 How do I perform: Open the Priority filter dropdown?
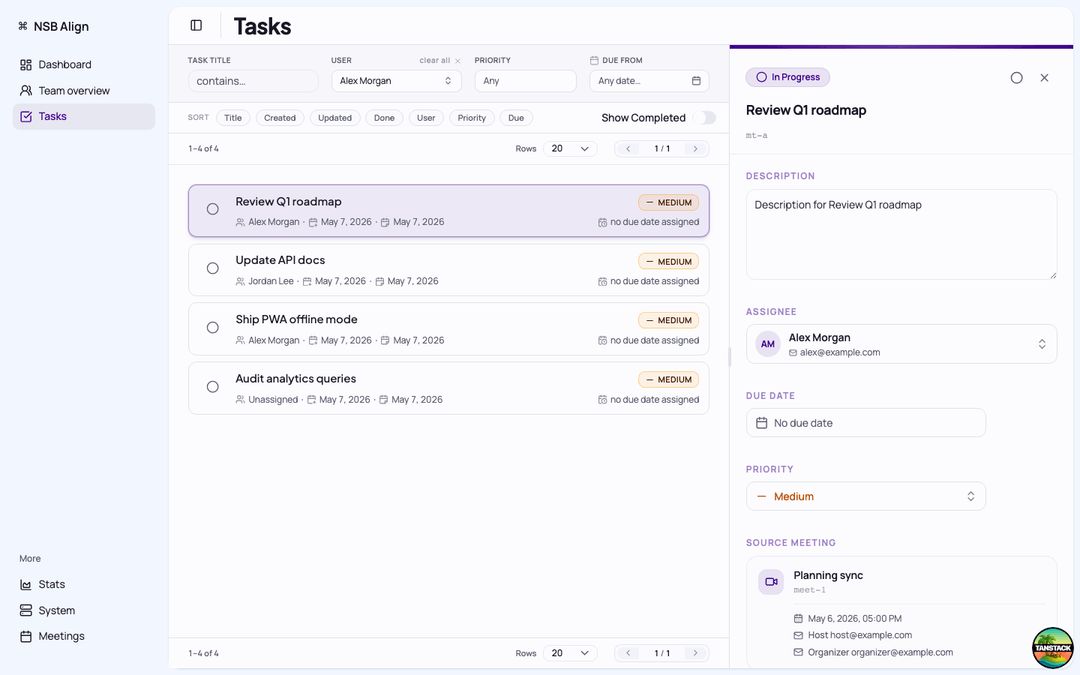pos(526,81)
